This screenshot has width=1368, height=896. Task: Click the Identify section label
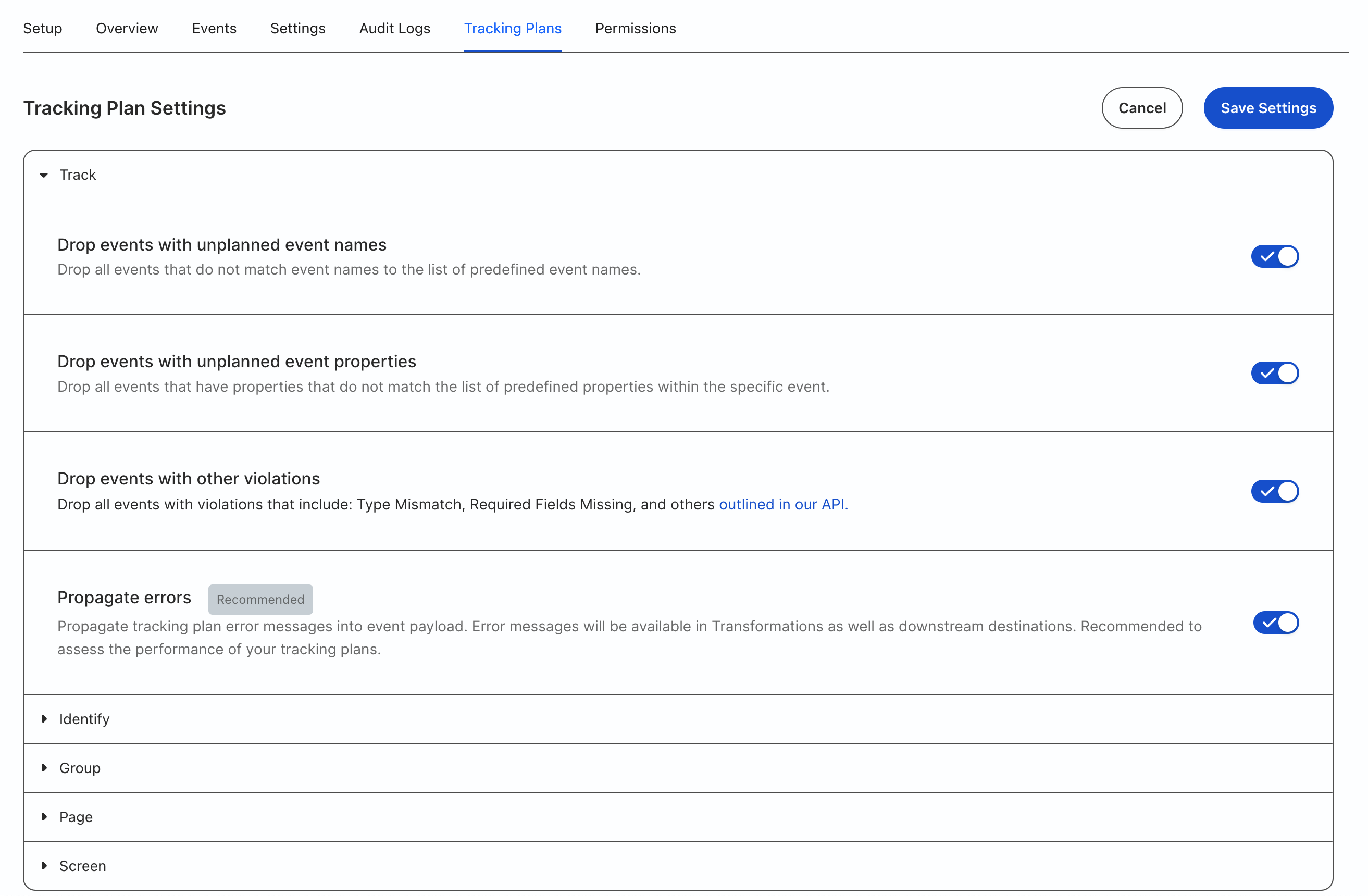(x=84, y=719)
